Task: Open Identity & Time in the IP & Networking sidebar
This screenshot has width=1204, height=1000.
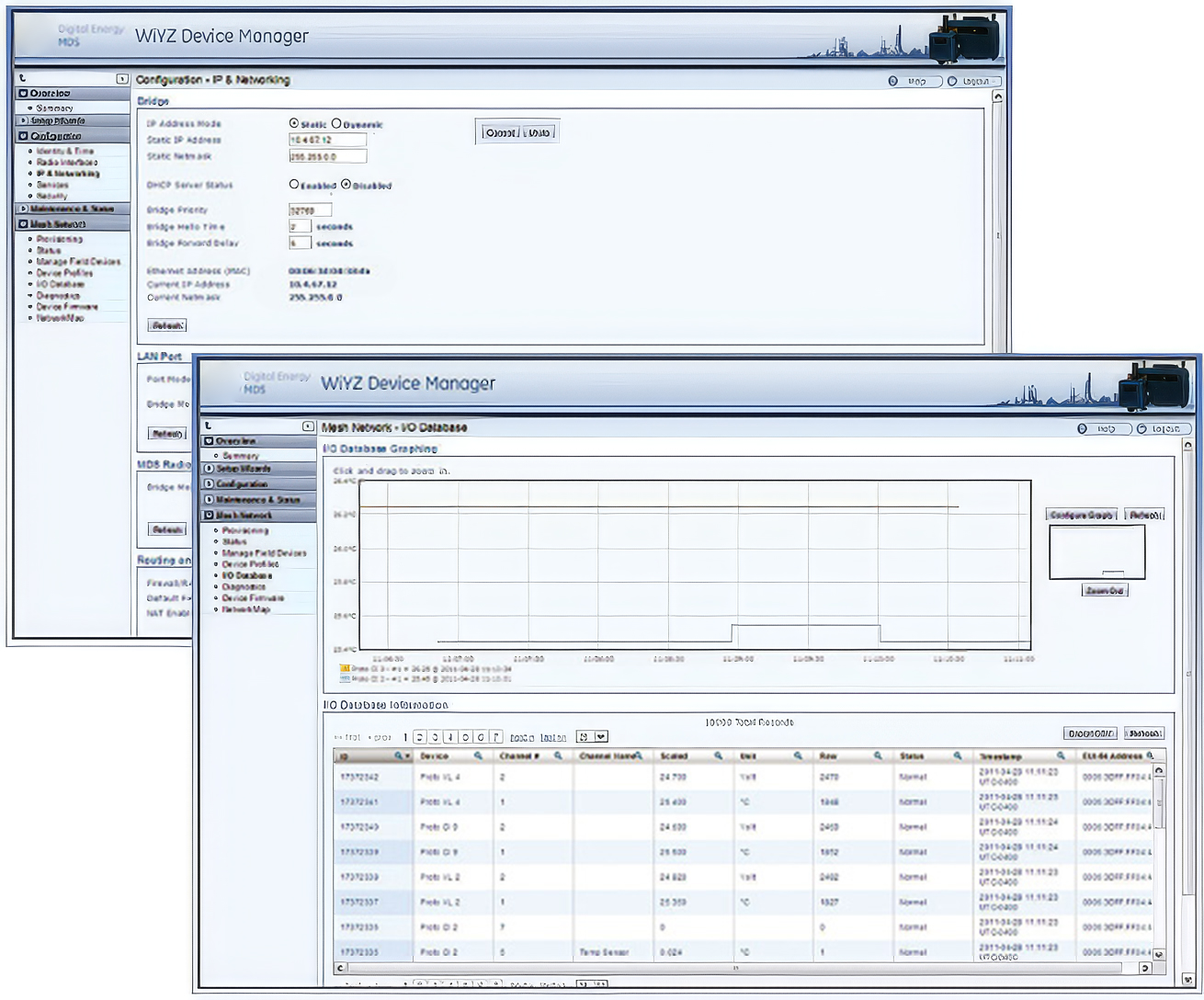Action: pyautogui.click(x=65, y=151)
